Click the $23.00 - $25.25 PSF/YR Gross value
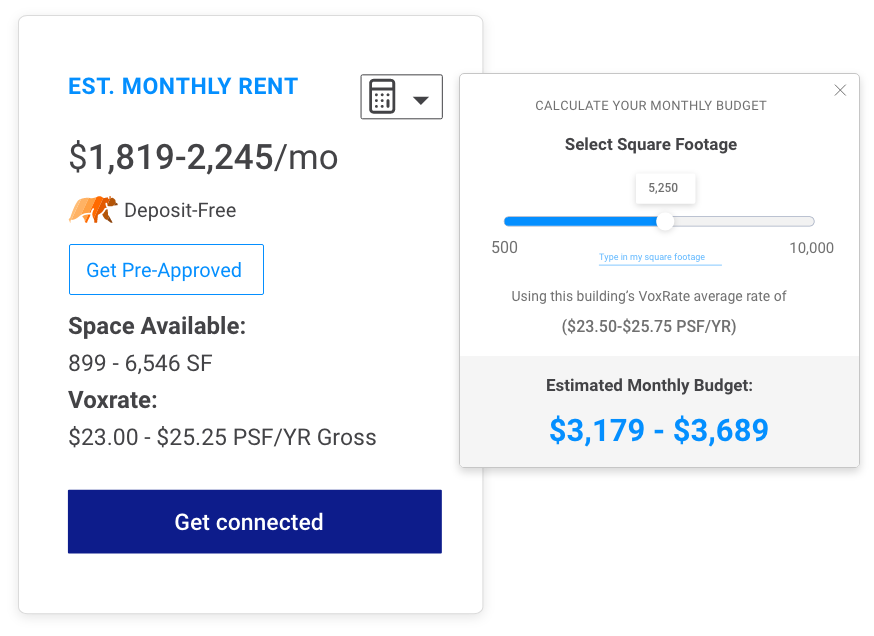 (222, 437)
